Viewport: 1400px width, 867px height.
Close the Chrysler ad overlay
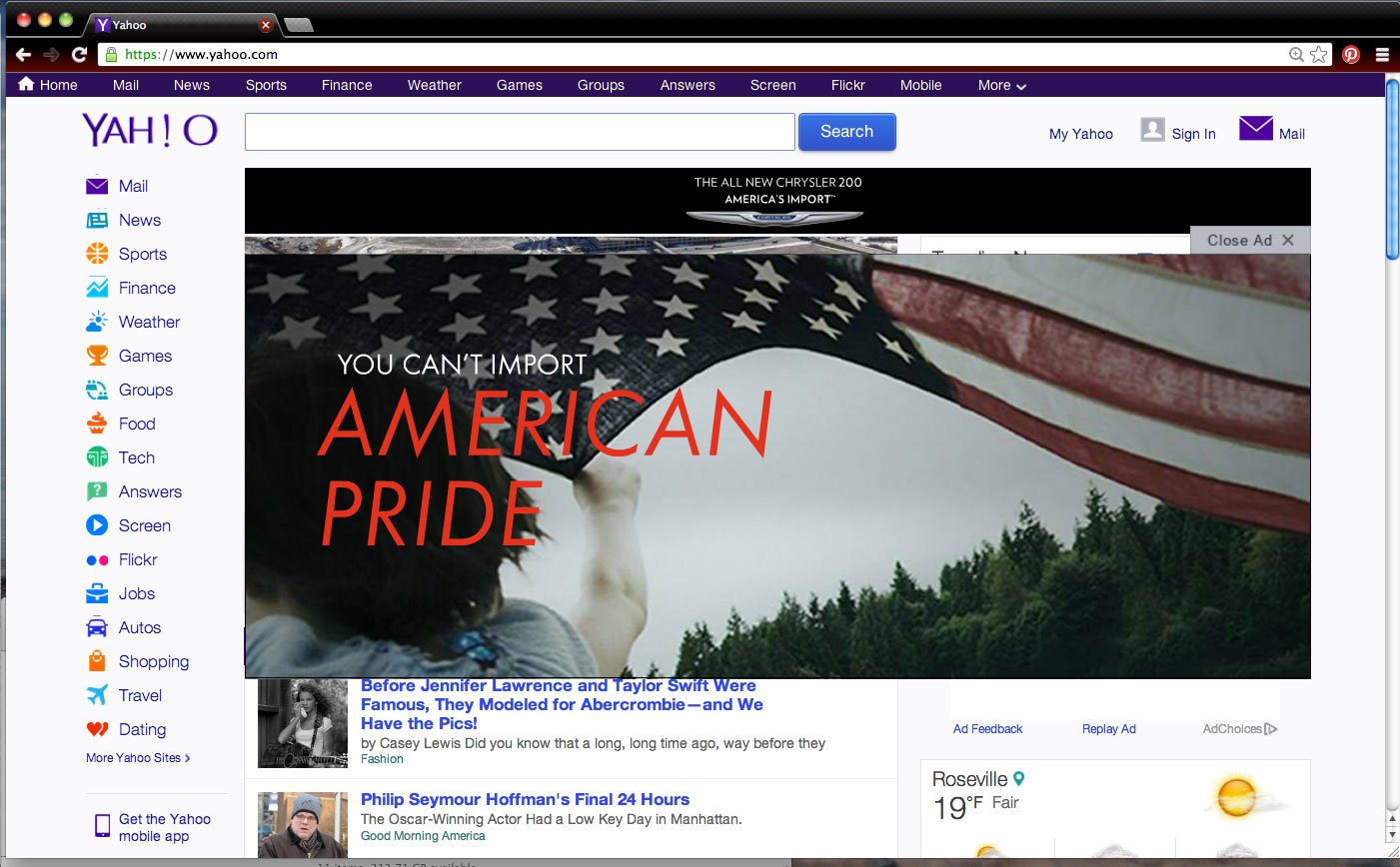tap(1250, 240)
